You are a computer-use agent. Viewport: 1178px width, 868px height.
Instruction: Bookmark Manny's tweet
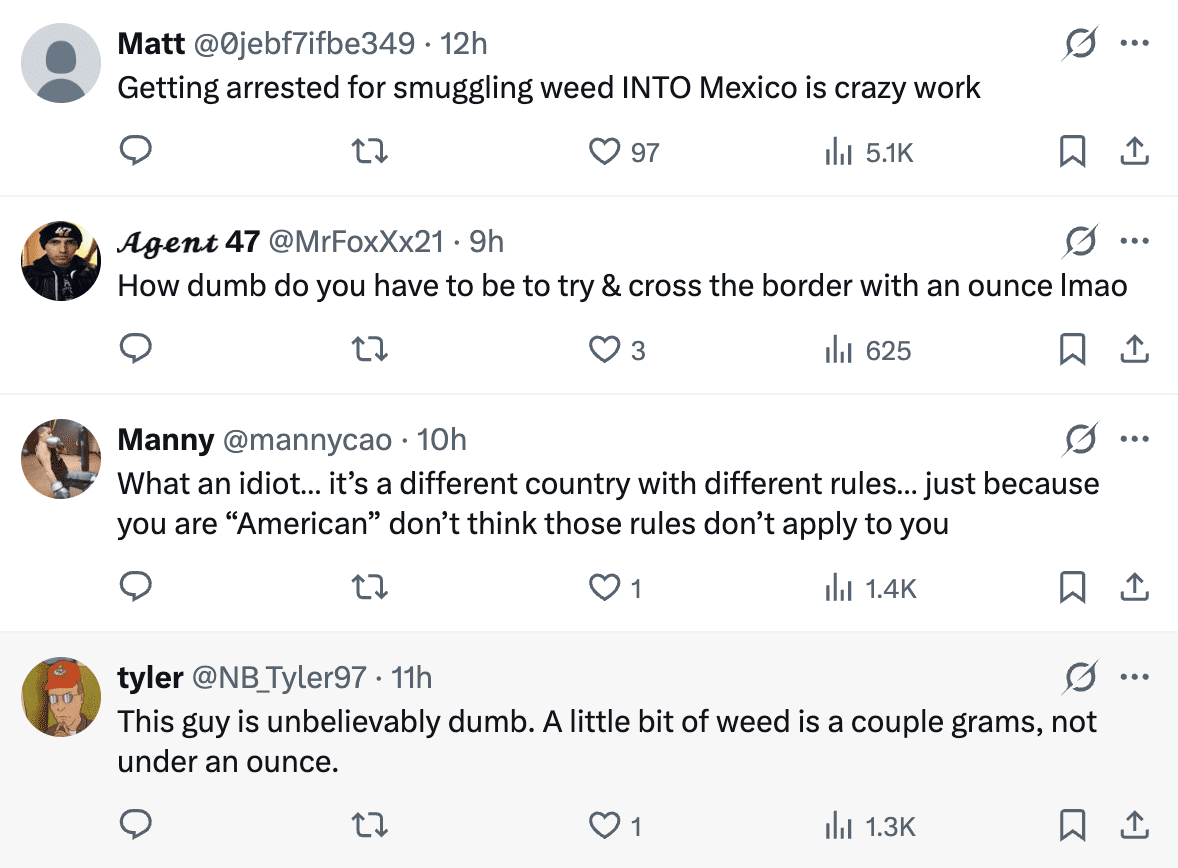tap(1072, 588)
